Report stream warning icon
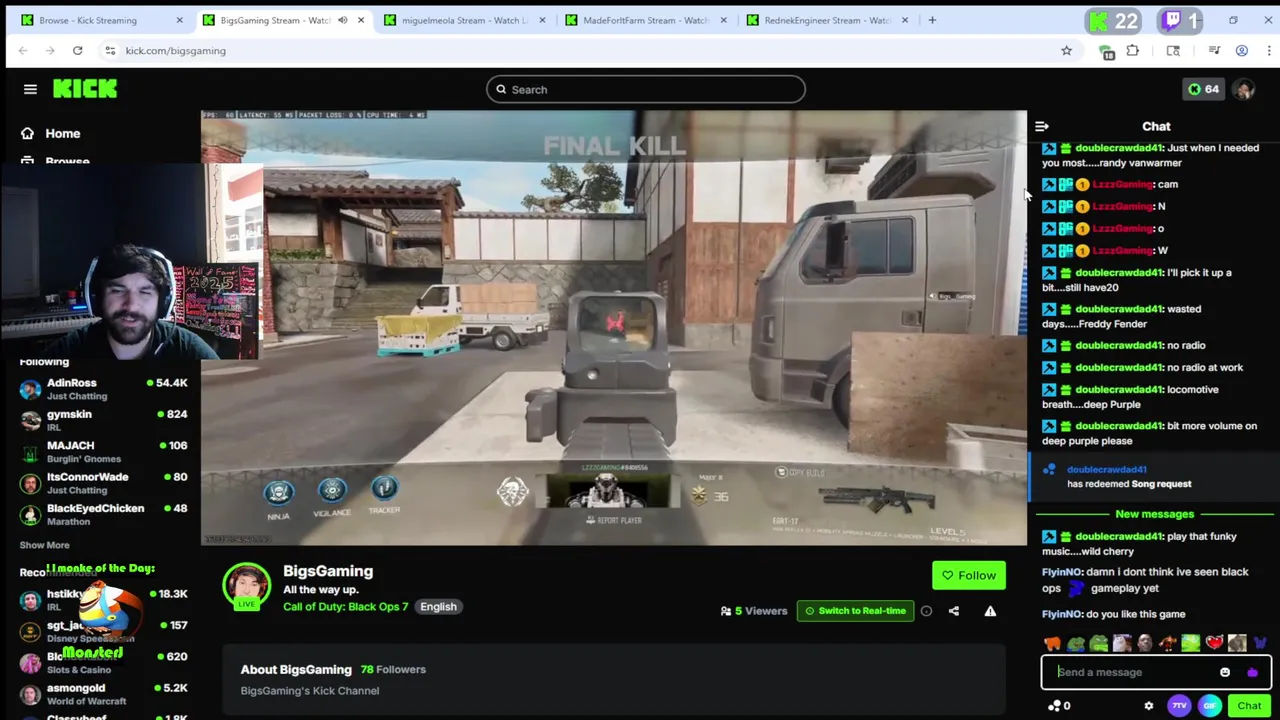 [990, 611]
